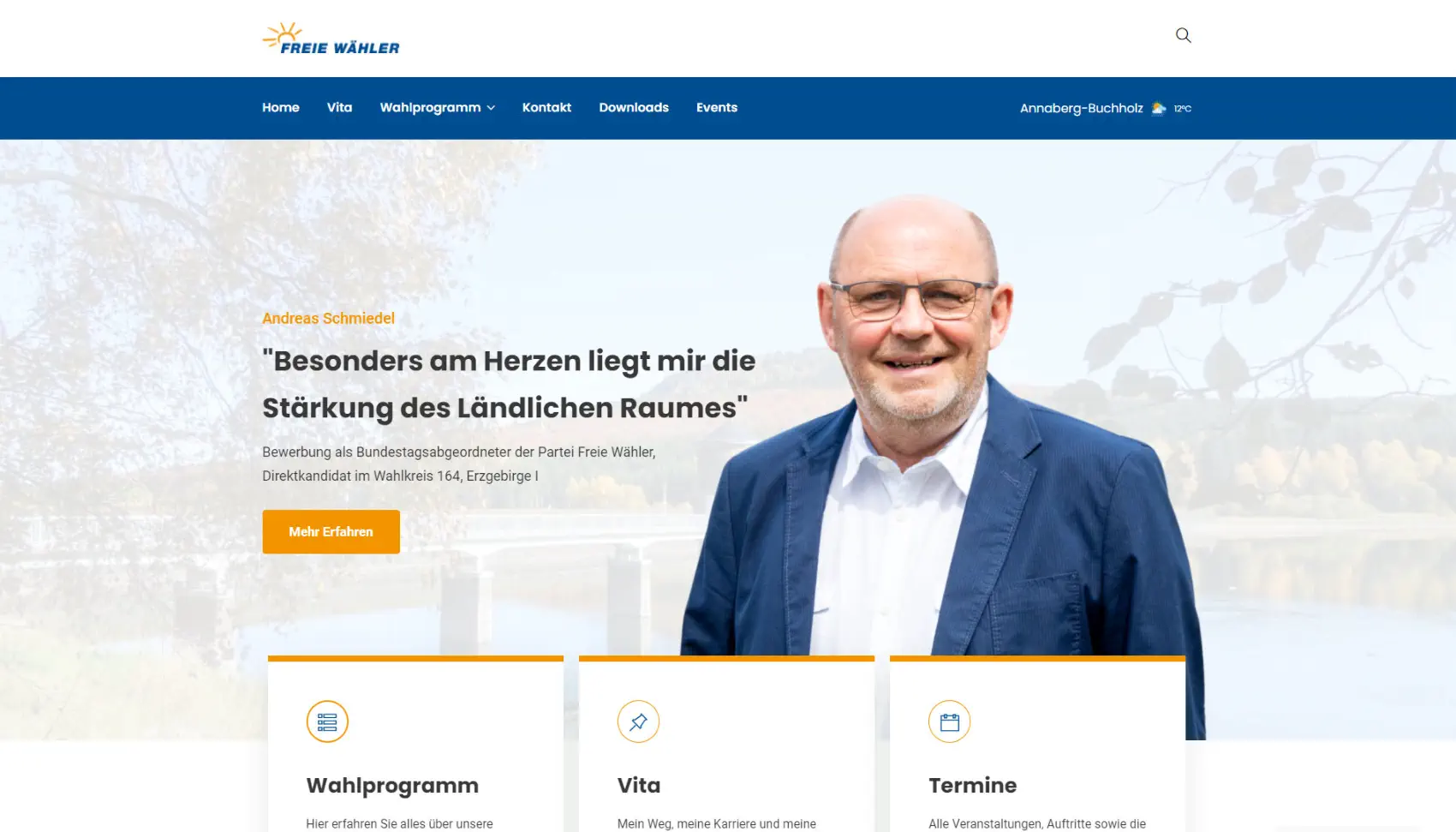Viewport: 1456px width, 832px height.
Task: Open the Home menu item
Action: 281,107
